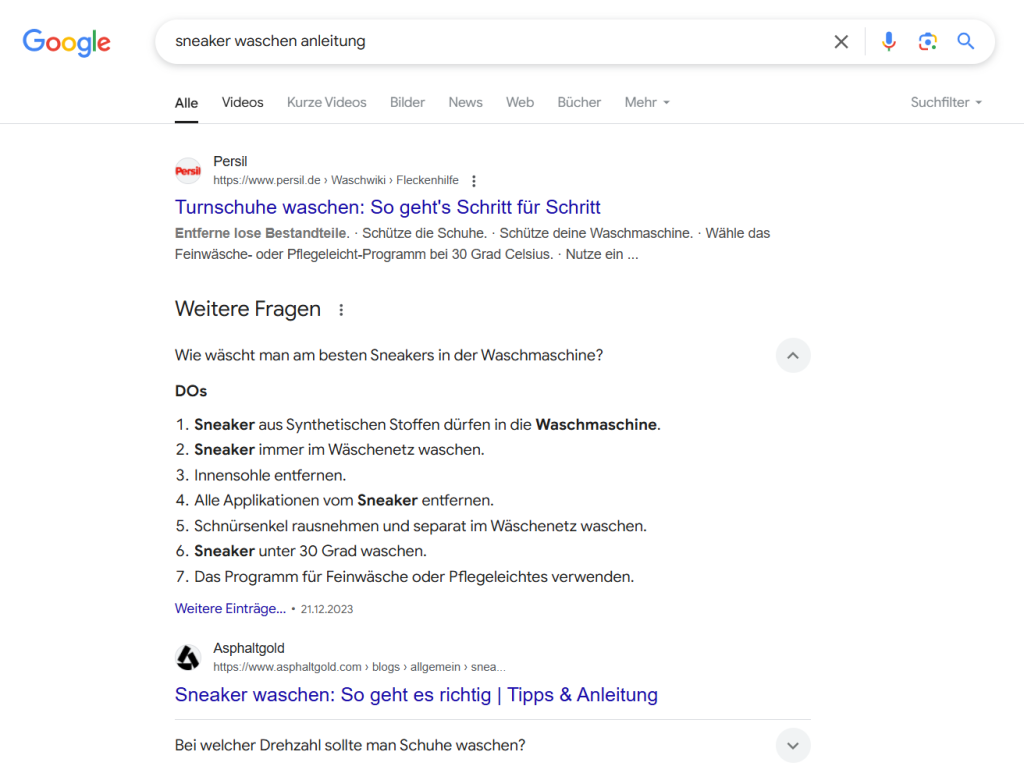1024x766 pixels.
Task: Click the Weitere Einträge link
Action: tap(230, 608)
